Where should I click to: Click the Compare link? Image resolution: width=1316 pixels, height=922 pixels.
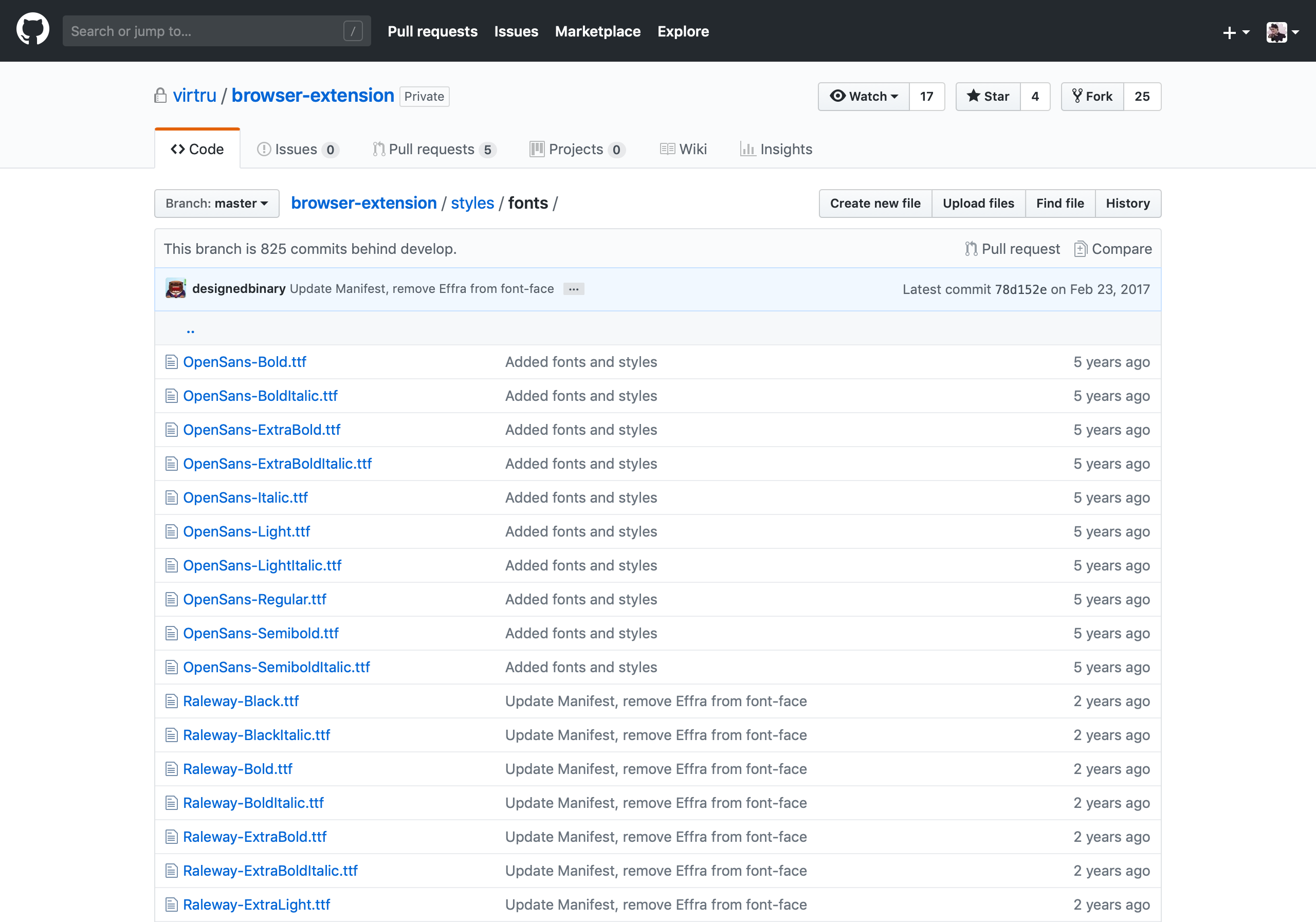point(1113,249)
